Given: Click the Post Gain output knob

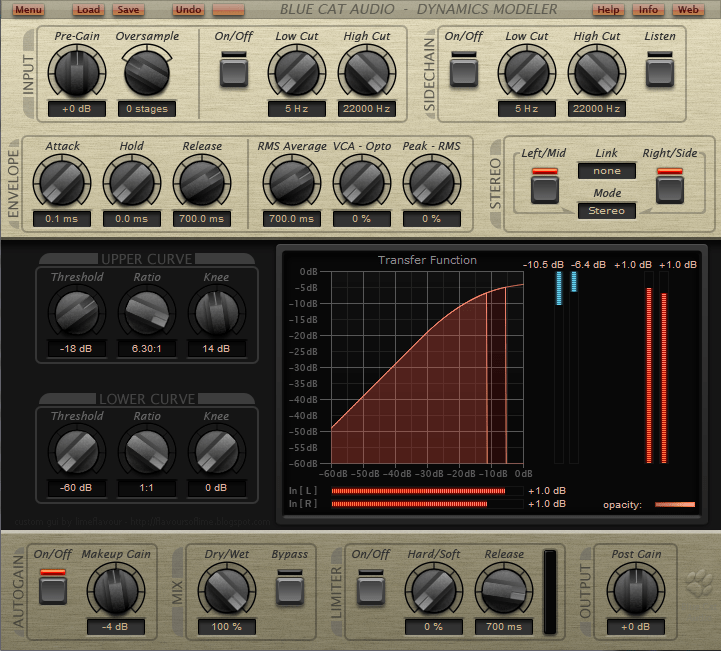Looking at the screenshot, I should [x=635, y=588].
